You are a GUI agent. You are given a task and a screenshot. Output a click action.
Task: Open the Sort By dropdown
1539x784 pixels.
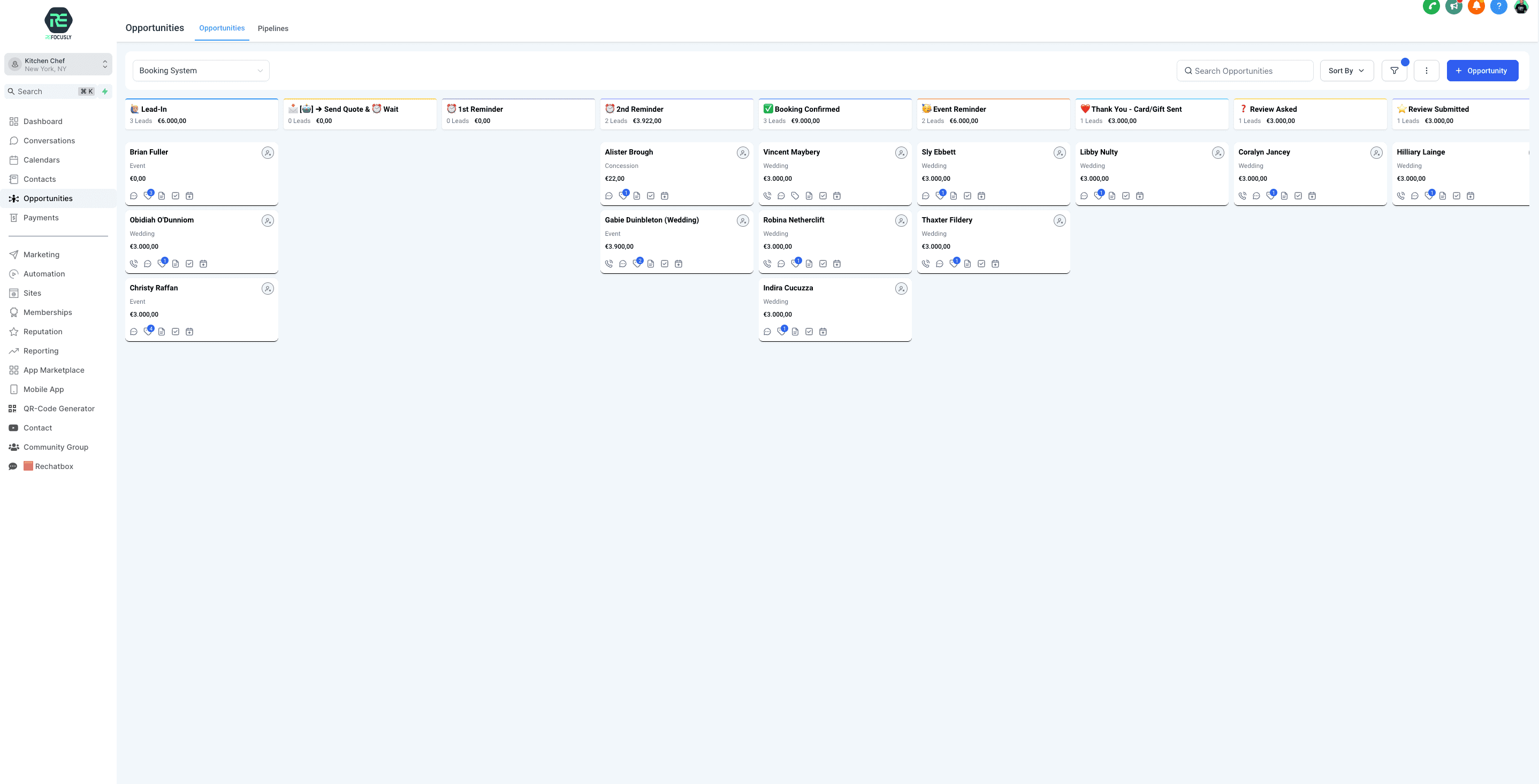pyautogui.click(x=1346, y=71)
